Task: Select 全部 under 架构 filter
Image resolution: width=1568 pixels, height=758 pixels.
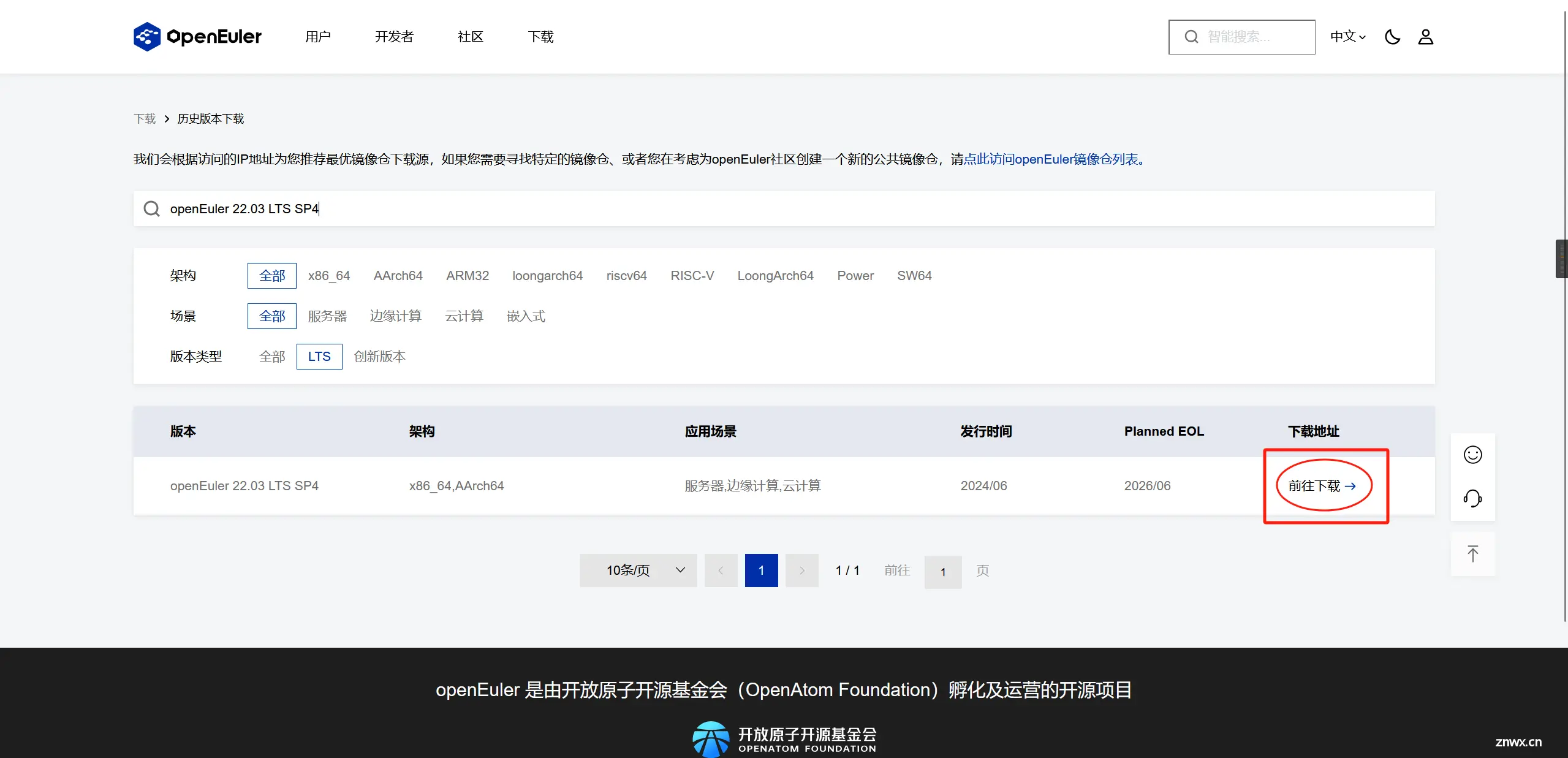Action: coord(272,276)
